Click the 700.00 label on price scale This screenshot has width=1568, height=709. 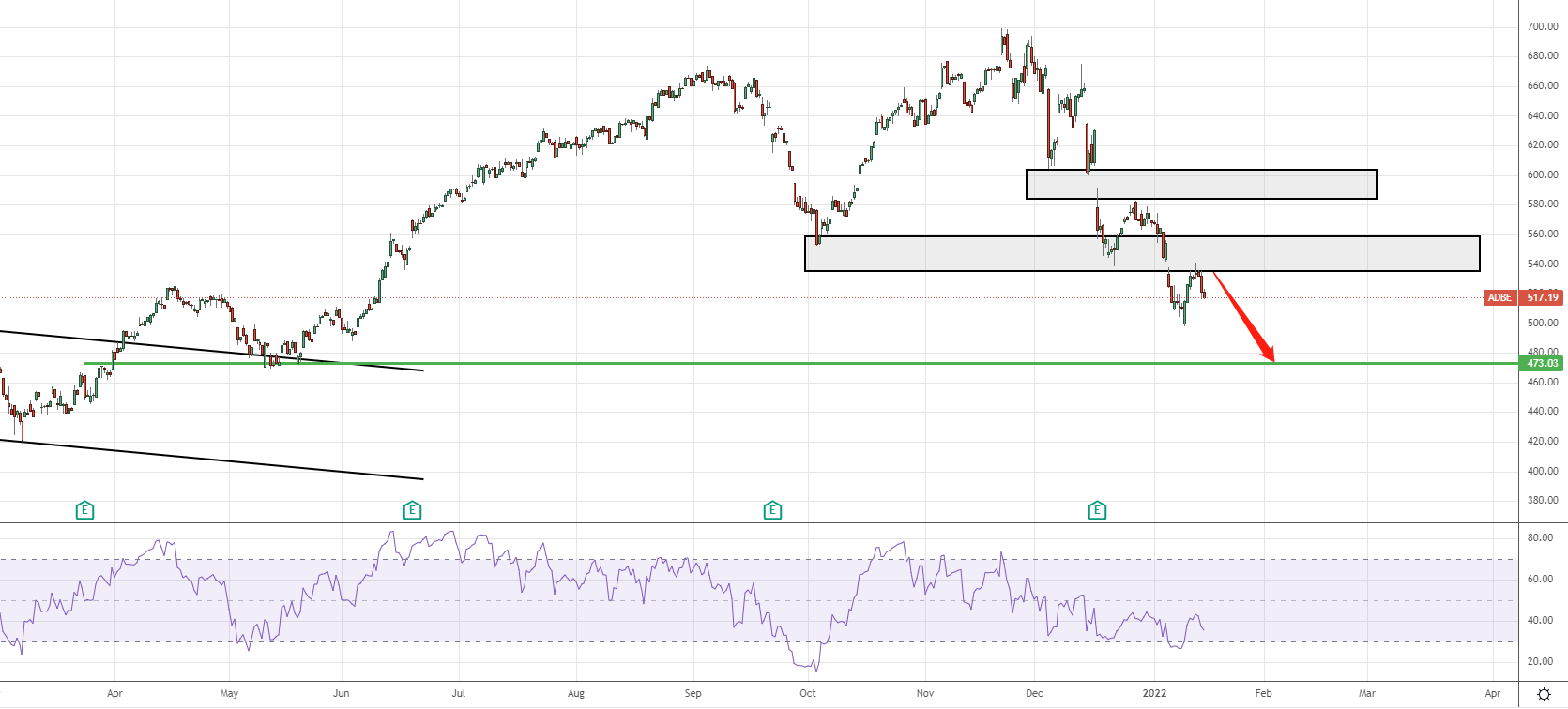1542,26
